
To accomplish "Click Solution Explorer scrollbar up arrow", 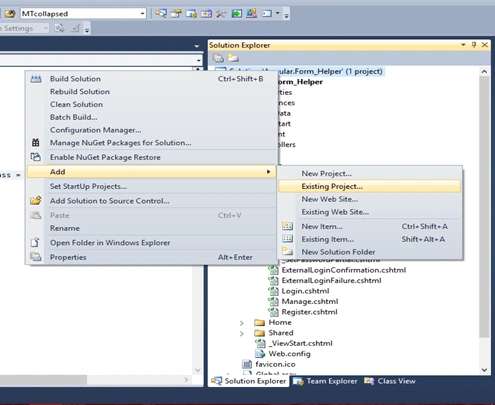I will click(x=484, y=72).
